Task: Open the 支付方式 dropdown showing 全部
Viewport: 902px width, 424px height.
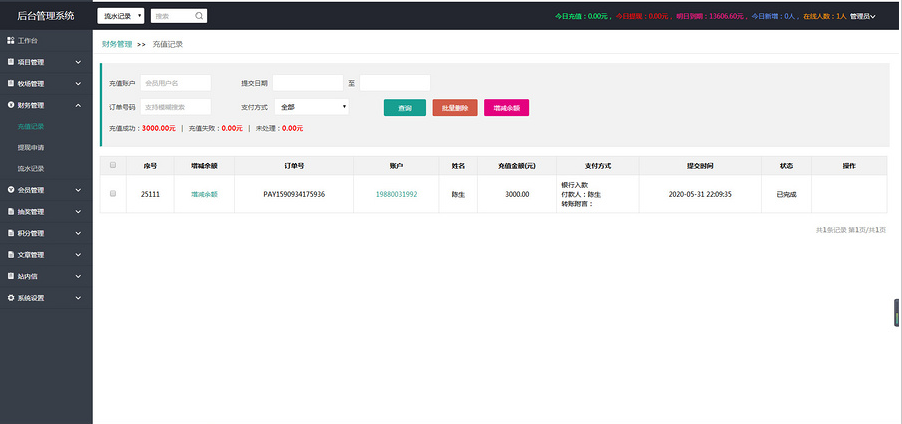Action: tap(313, 106)
